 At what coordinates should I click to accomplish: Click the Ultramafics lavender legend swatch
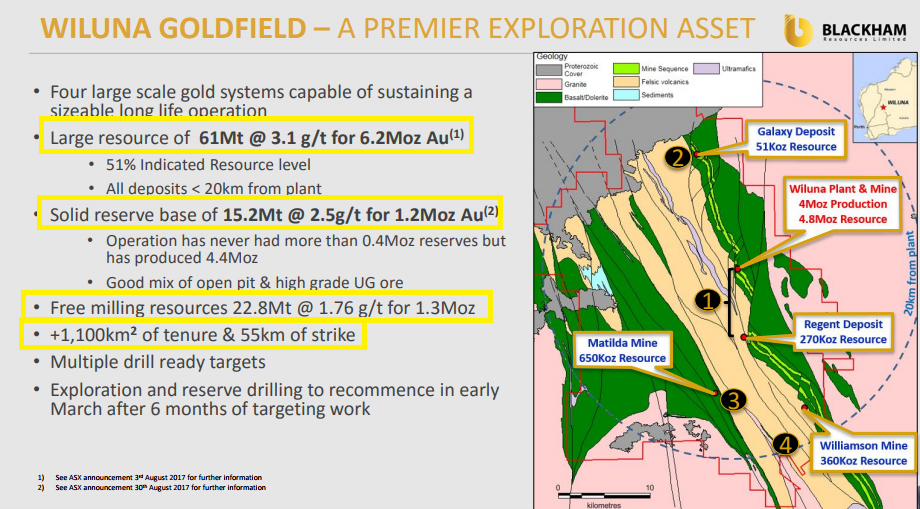click(706, 69)
